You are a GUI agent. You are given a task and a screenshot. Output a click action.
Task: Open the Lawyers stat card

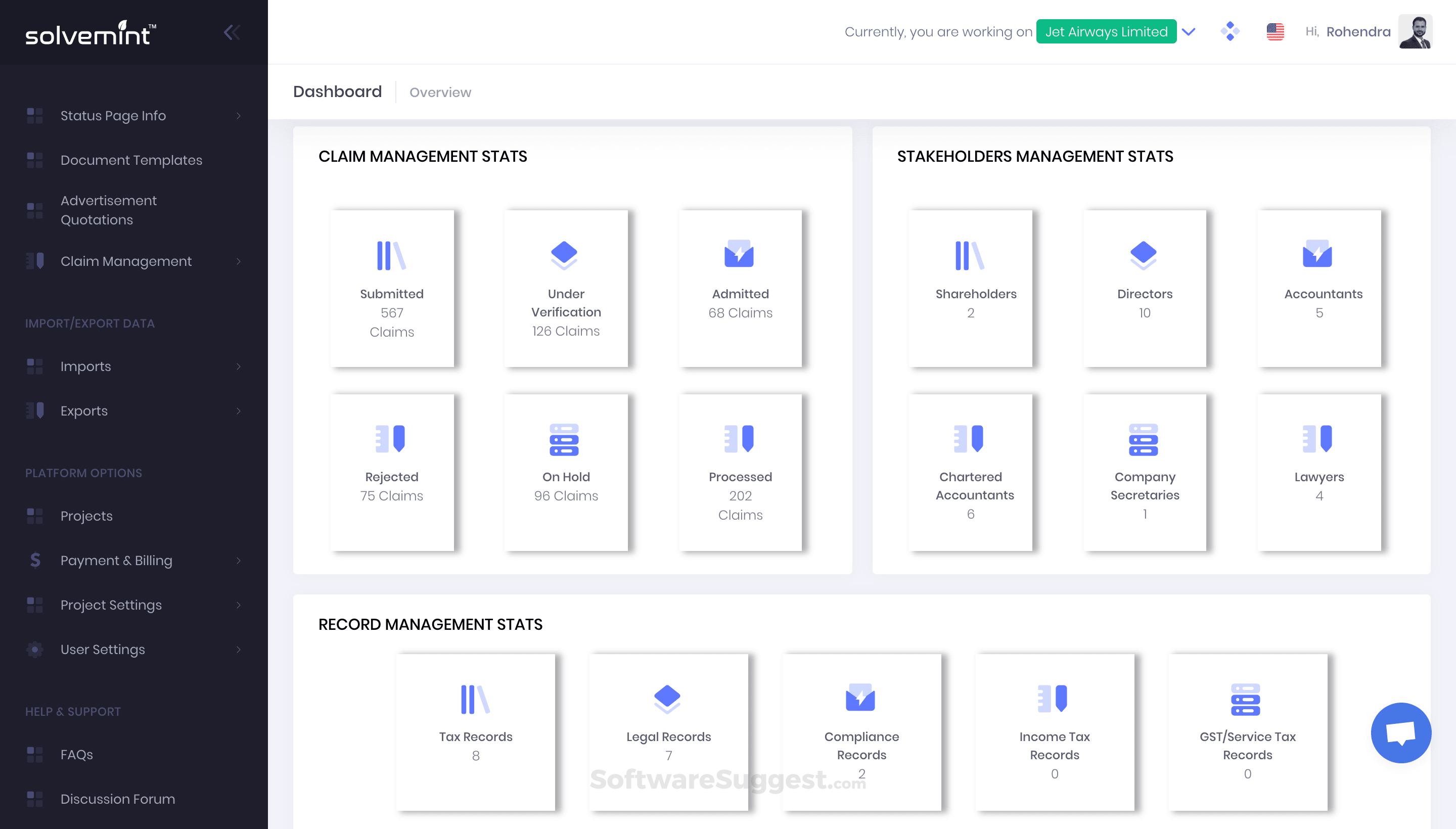coord(1319,472)
